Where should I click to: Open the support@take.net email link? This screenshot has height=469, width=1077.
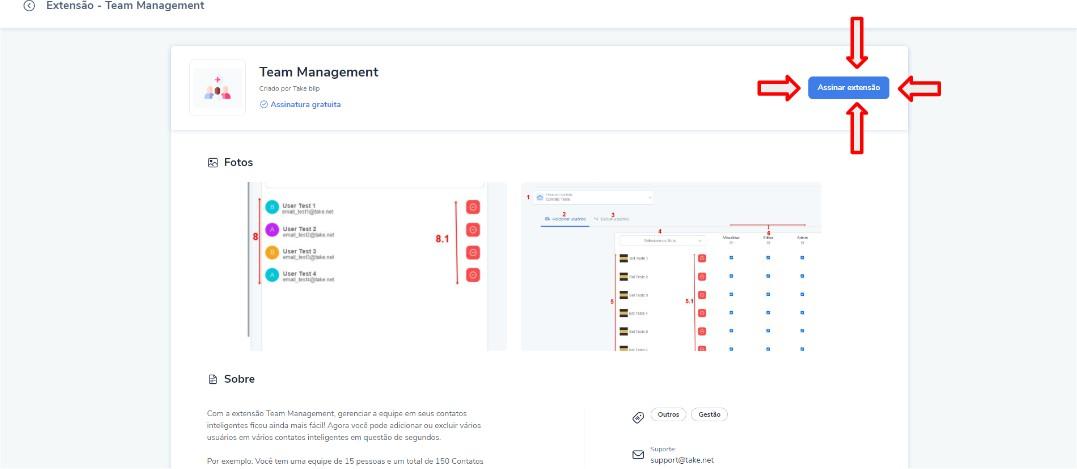tap(682, 460)
